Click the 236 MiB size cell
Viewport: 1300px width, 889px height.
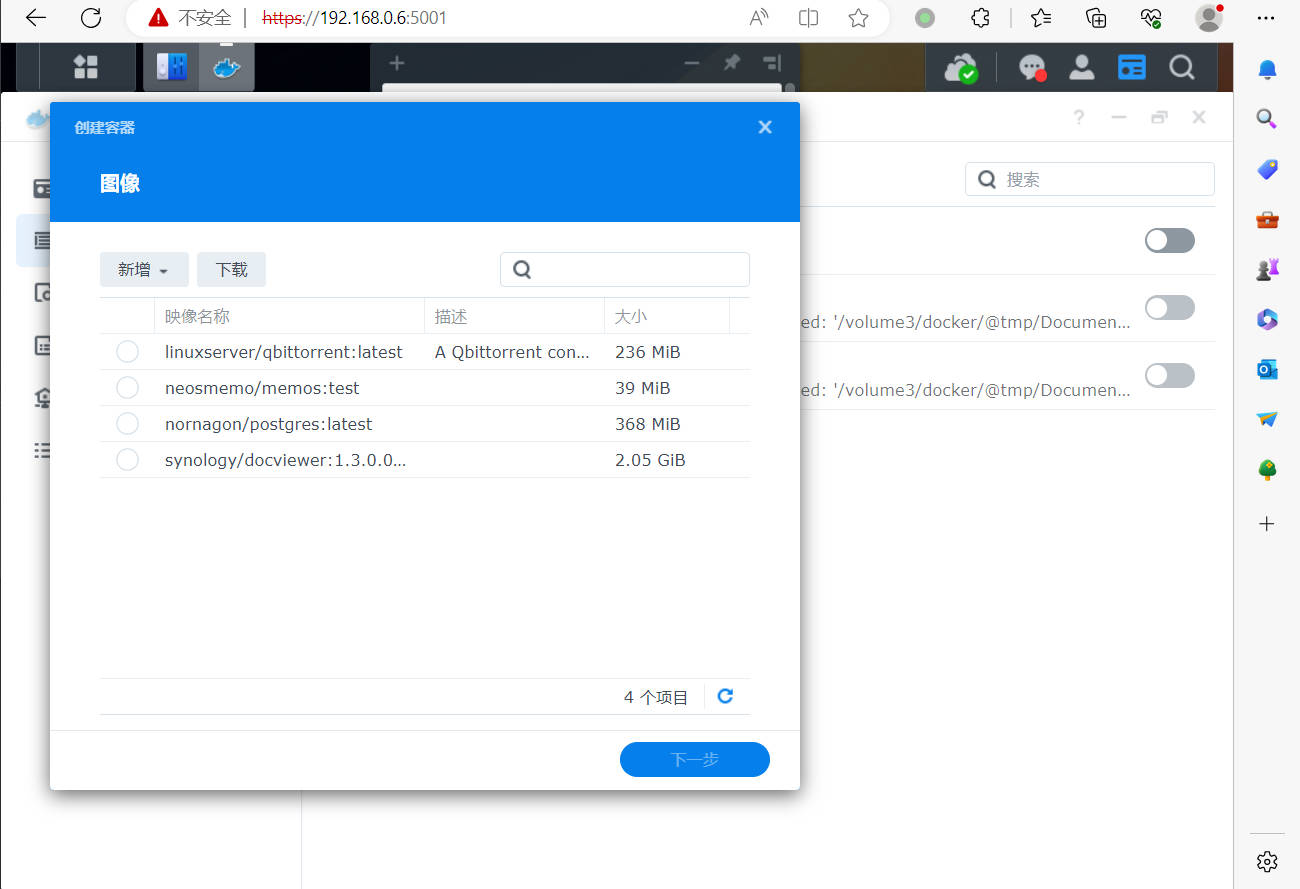pyautogui.click(x=647, y=352)
